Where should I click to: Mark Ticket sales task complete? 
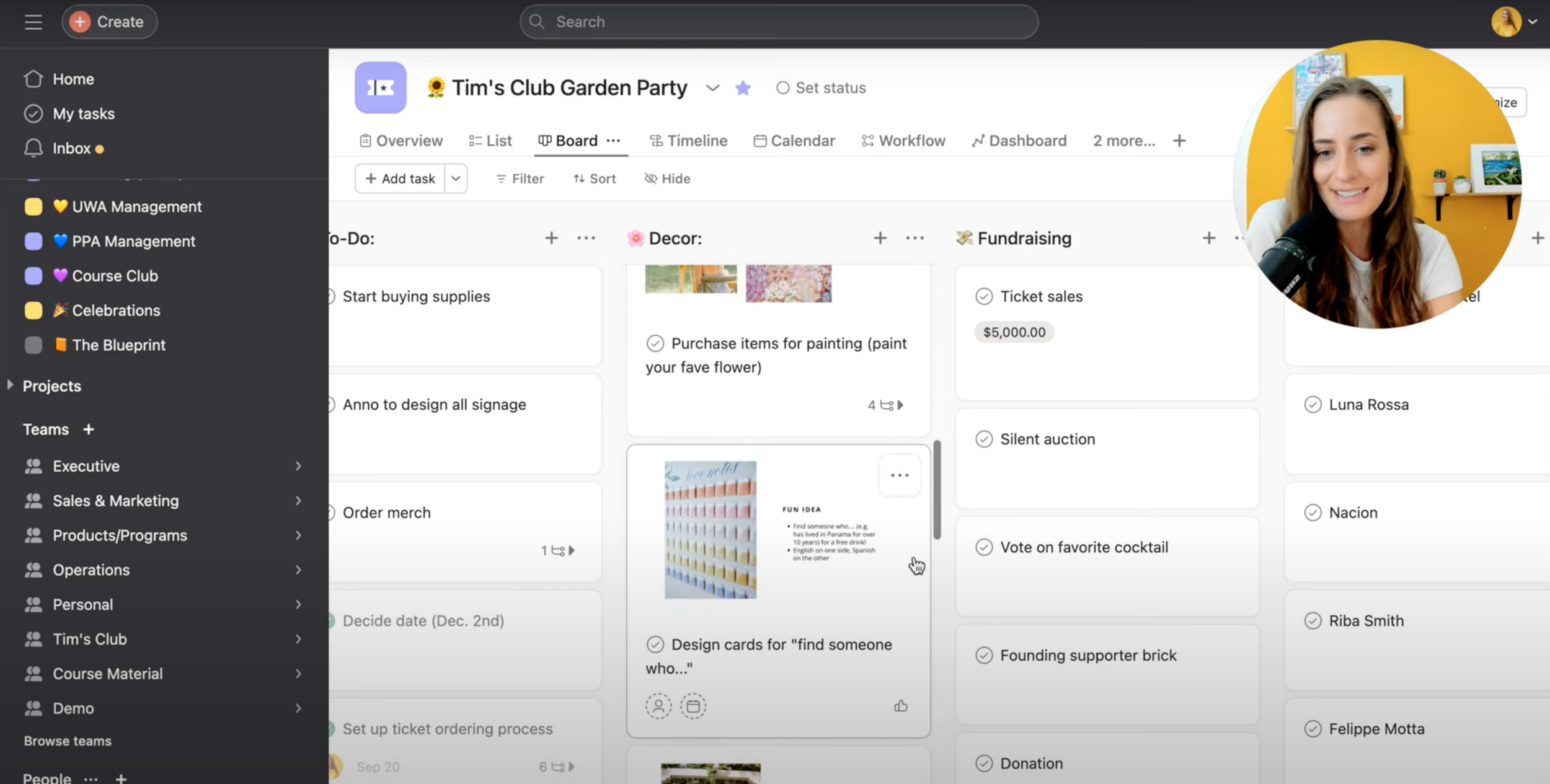(x=984, y=296)
